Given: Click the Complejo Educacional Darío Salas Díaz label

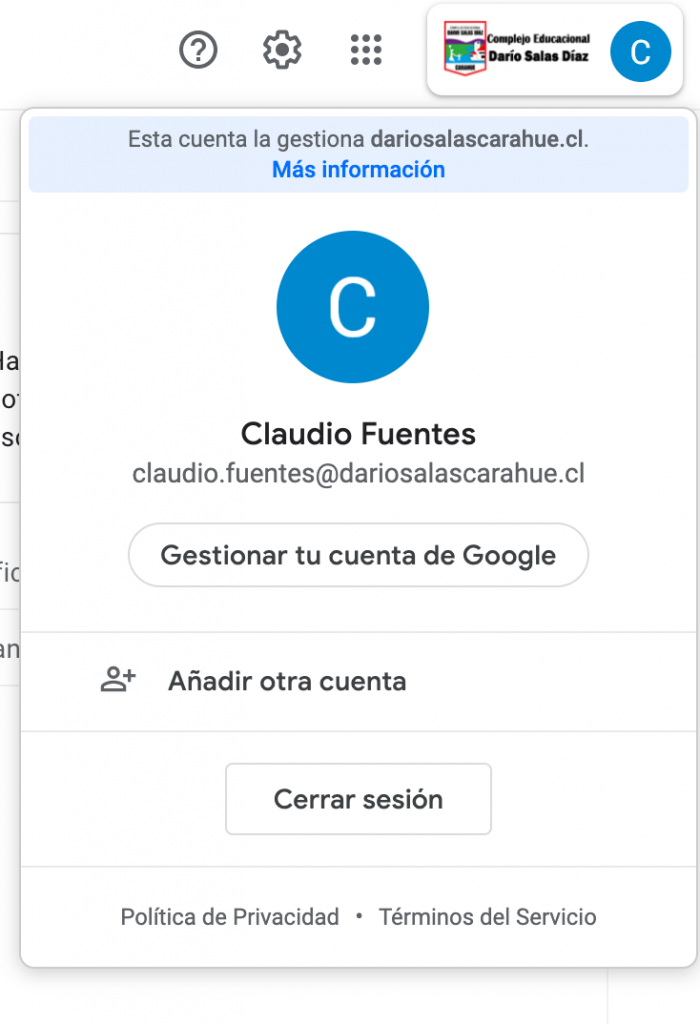Looking at the screenshot, I should pyautogui.click(x=538, y=48).
